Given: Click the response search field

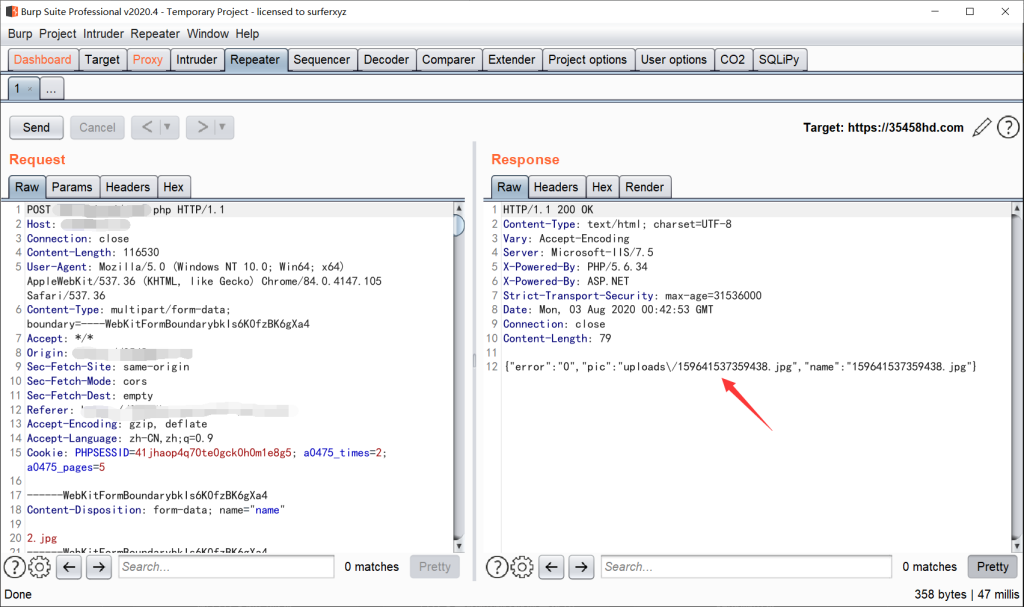Looking at the screenshot, I should (746, 567).
